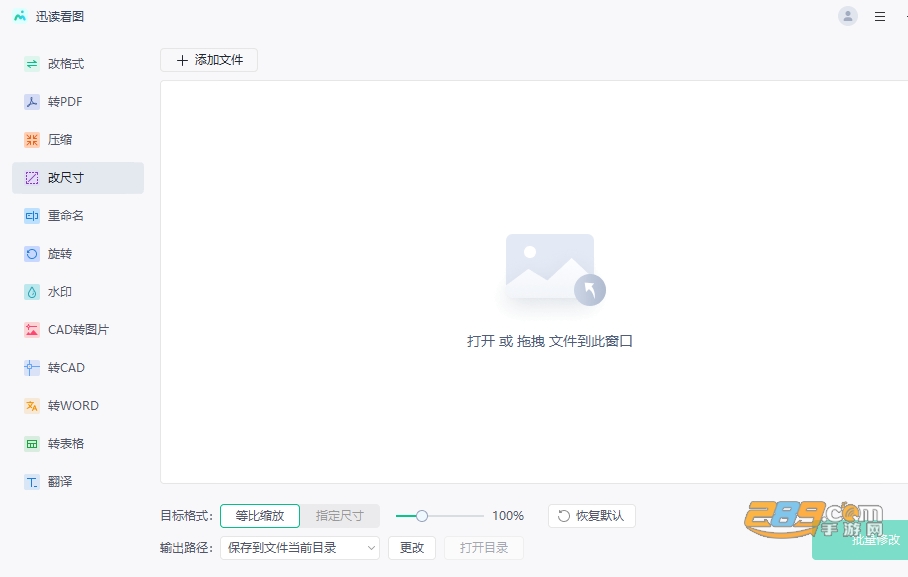Click the 转WORD icon

click(32, 406)
